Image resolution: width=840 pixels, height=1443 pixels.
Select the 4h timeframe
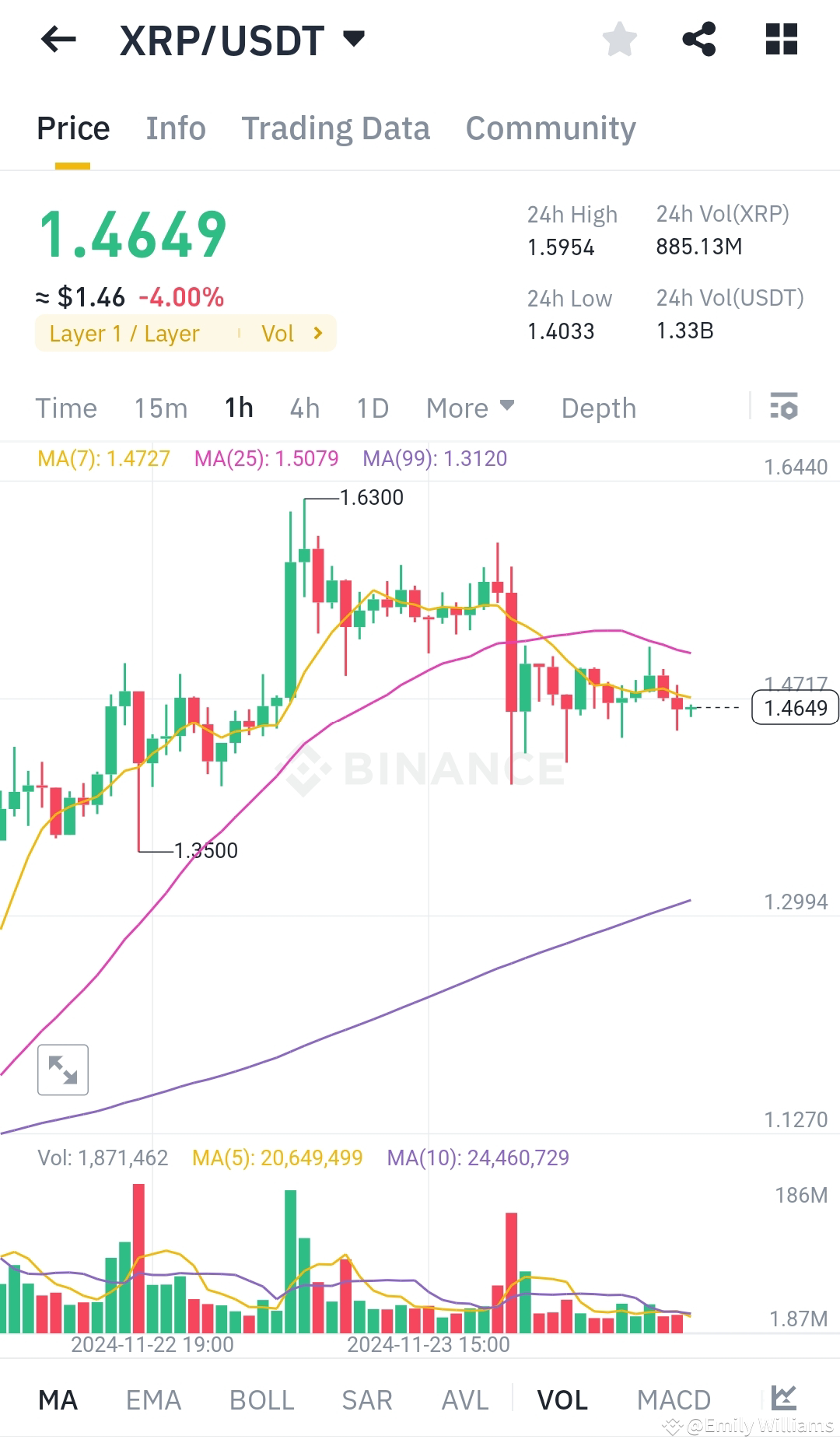tap(303, 407)
